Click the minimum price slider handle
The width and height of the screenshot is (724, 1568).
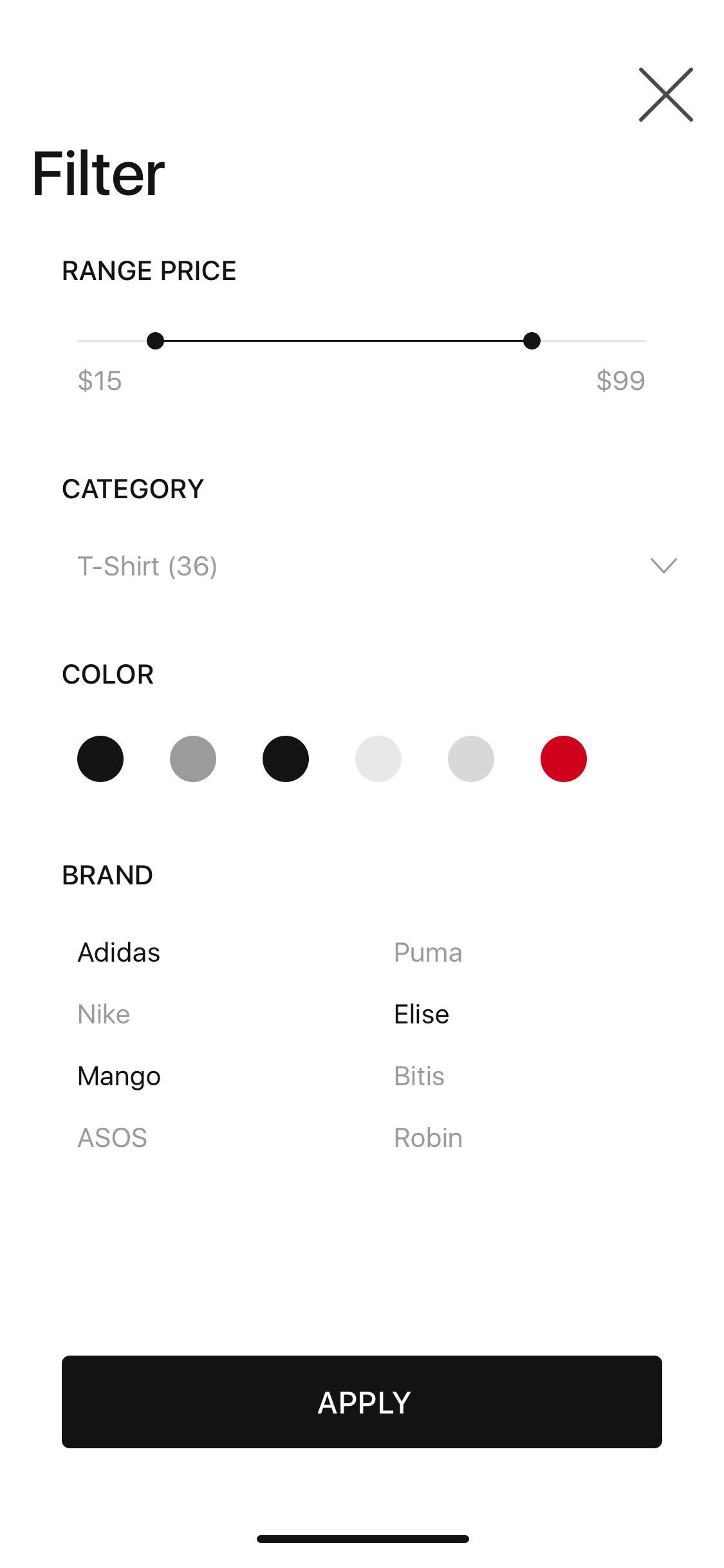point(155,341)
